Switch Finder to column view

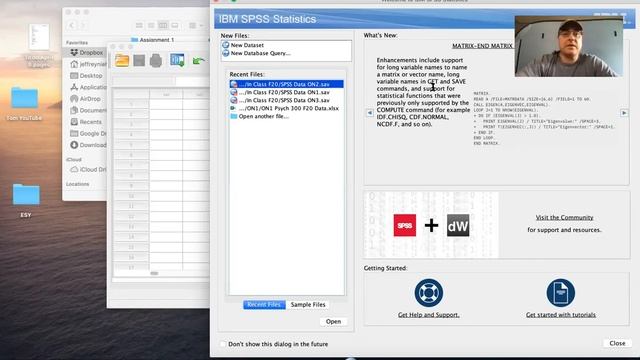(163, 25)
